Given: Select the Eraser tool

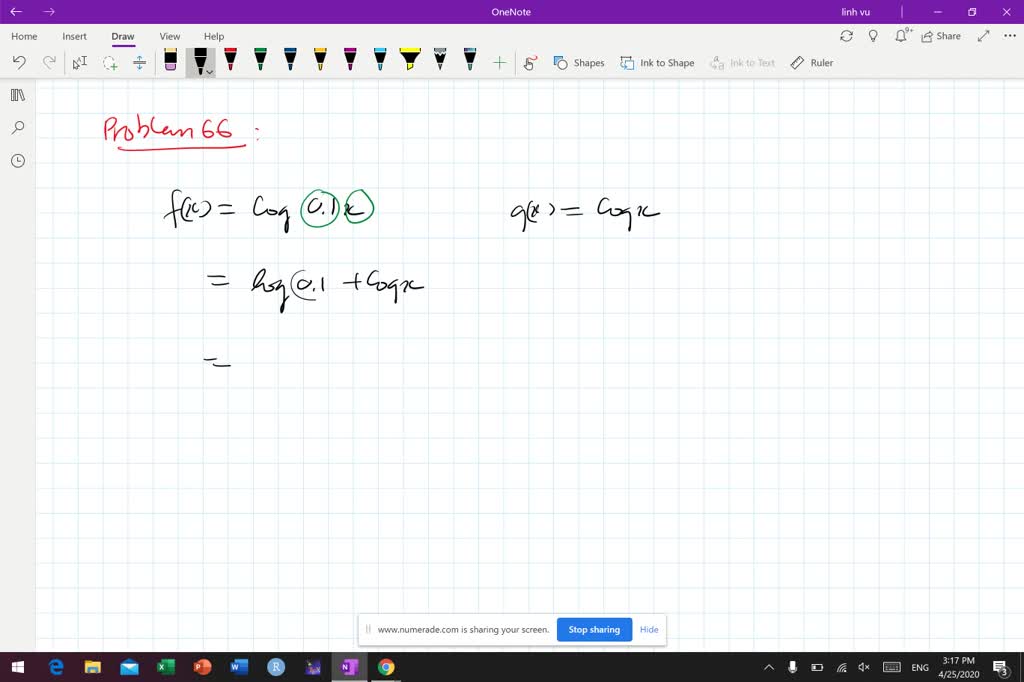Looking at the screenshot, I should click(x=169, y=62).
